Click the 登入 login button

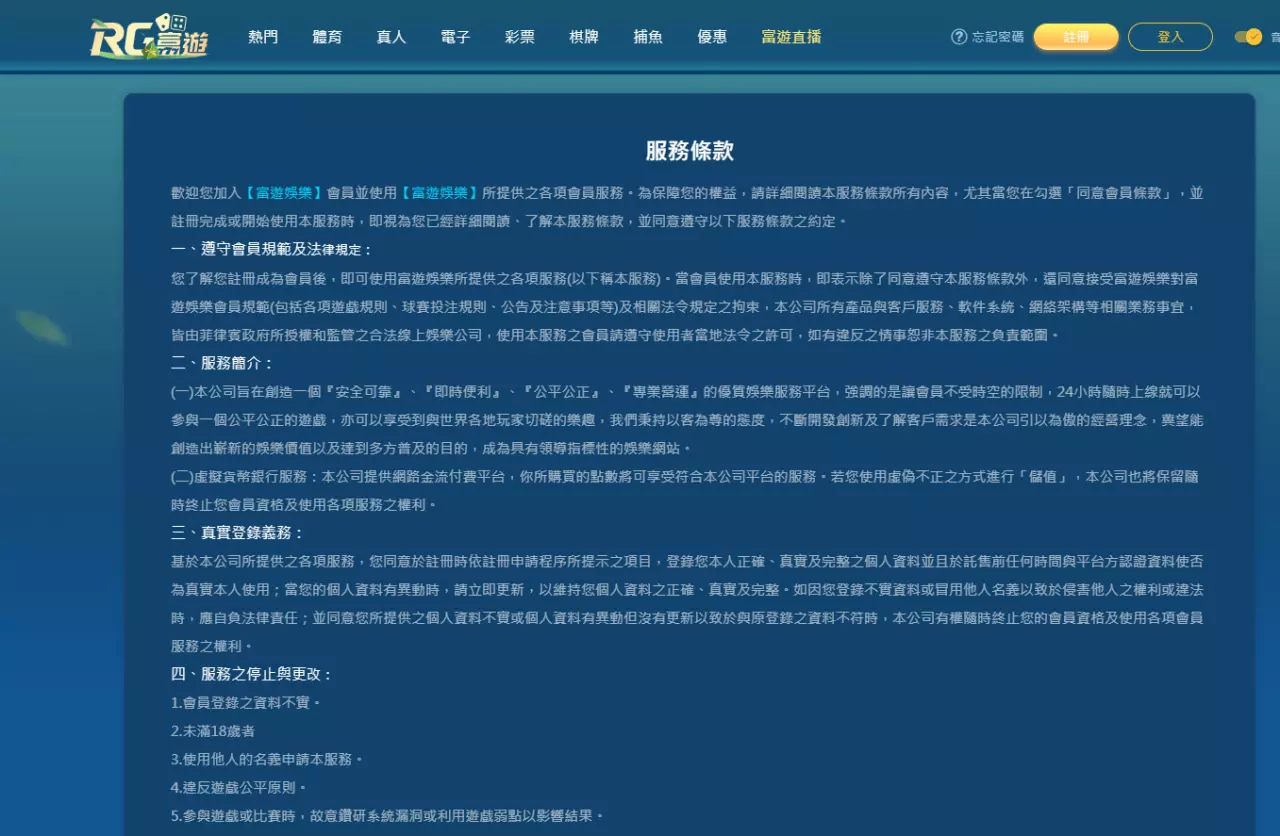click(1170, 36)
